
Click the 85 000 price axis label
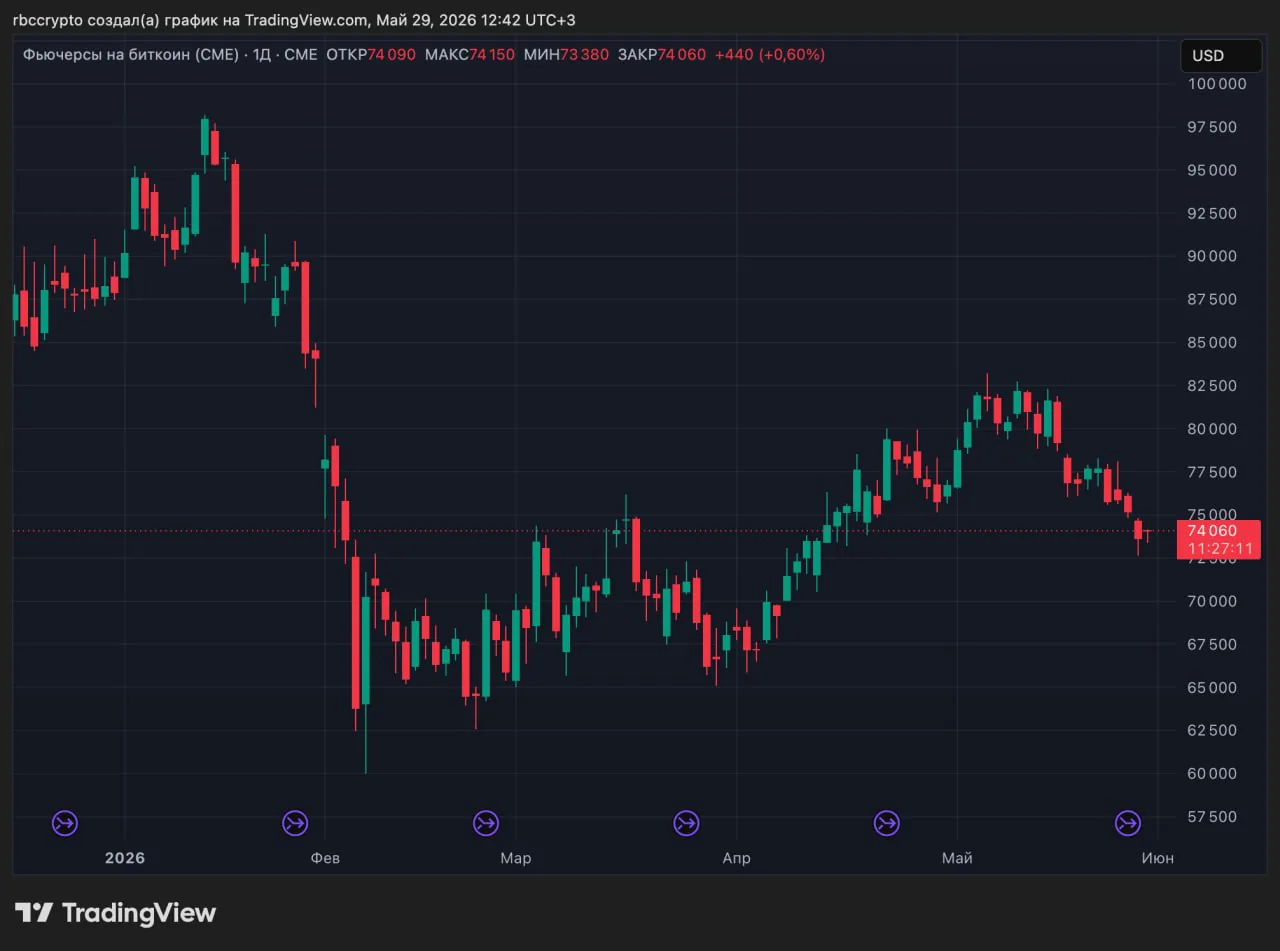[1213, 342]
